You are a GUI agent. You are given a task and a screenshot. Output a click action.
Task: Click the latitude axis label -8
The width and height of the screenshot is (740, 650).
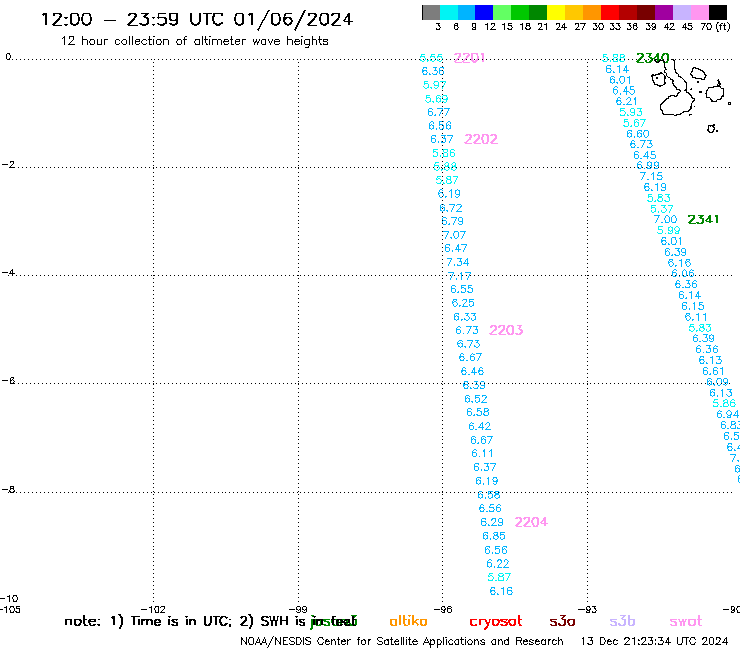[x=8, y=490]
